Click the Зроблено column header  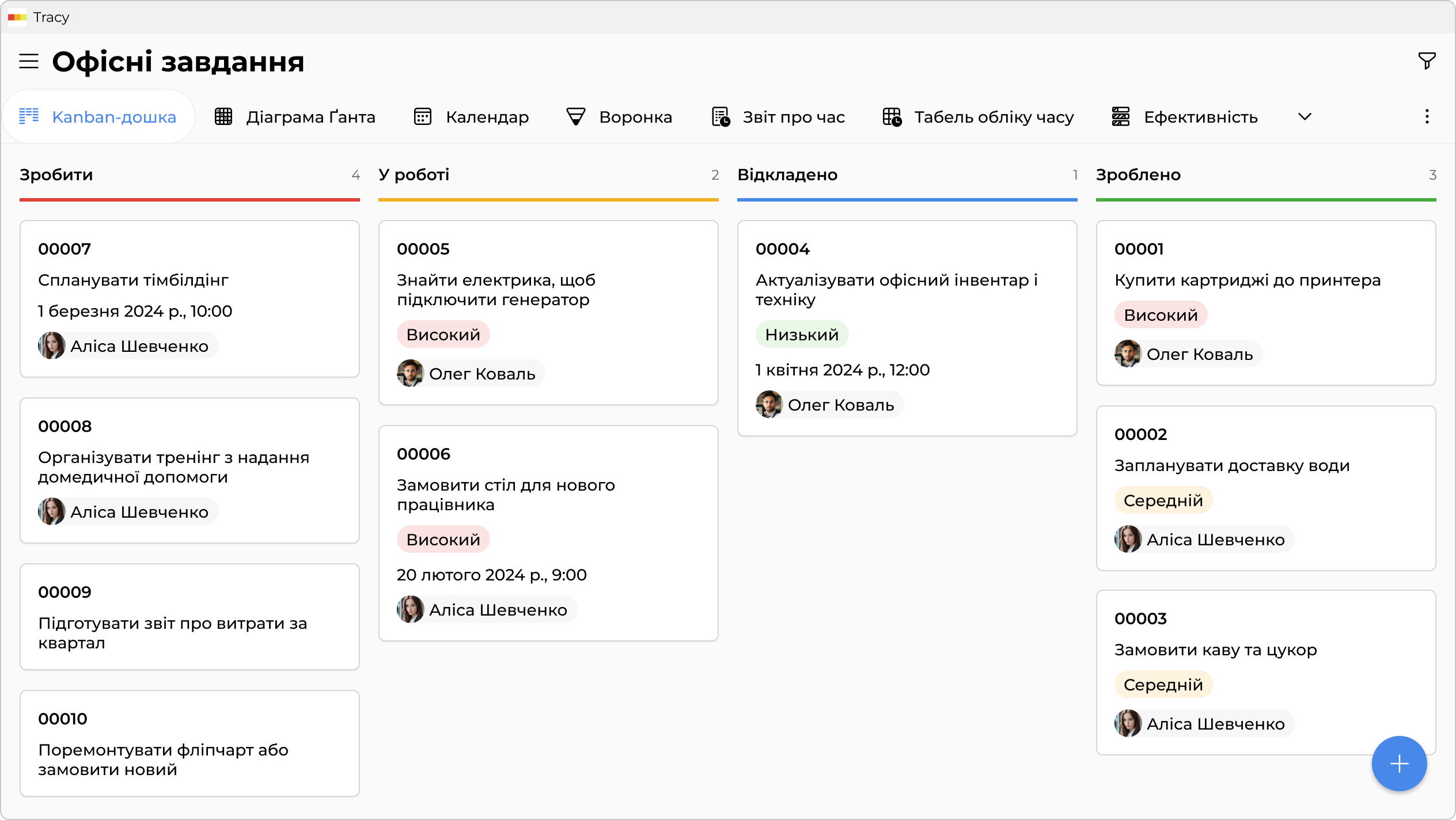coord(1138,175)
